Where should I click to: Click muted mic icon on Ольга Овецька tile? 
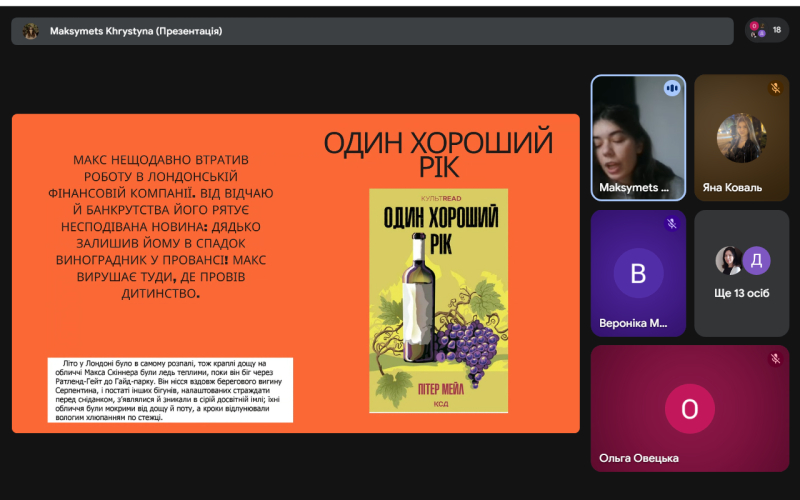tap(775, 359)
